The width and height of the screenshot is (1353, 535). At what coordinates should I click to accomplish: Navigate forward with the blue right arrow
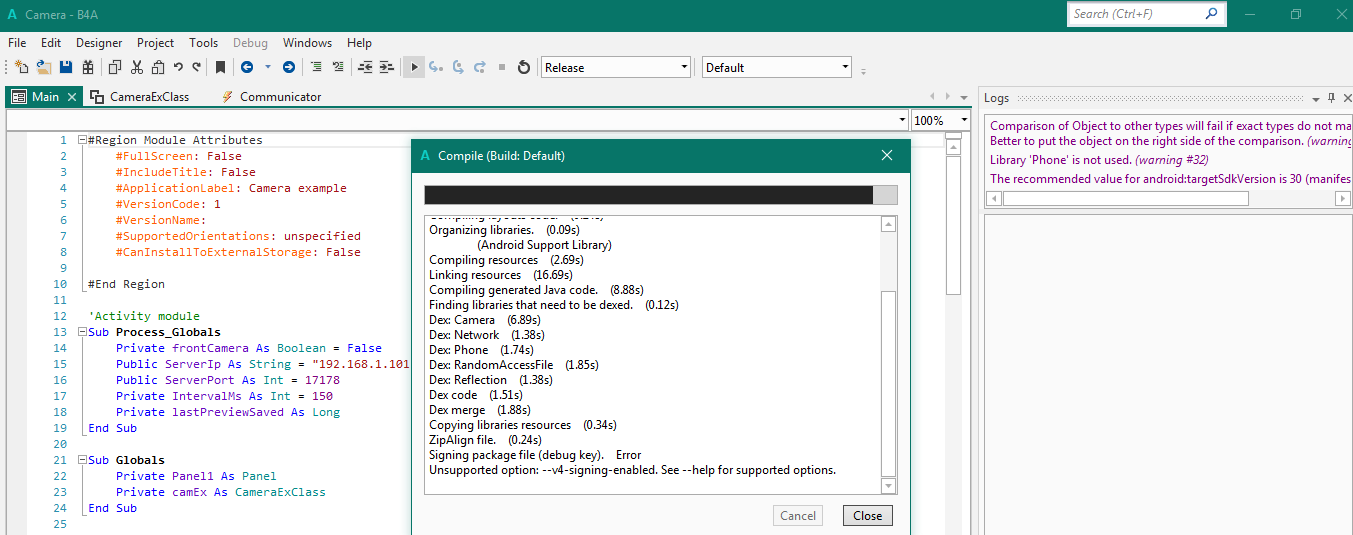pos(289,67)
